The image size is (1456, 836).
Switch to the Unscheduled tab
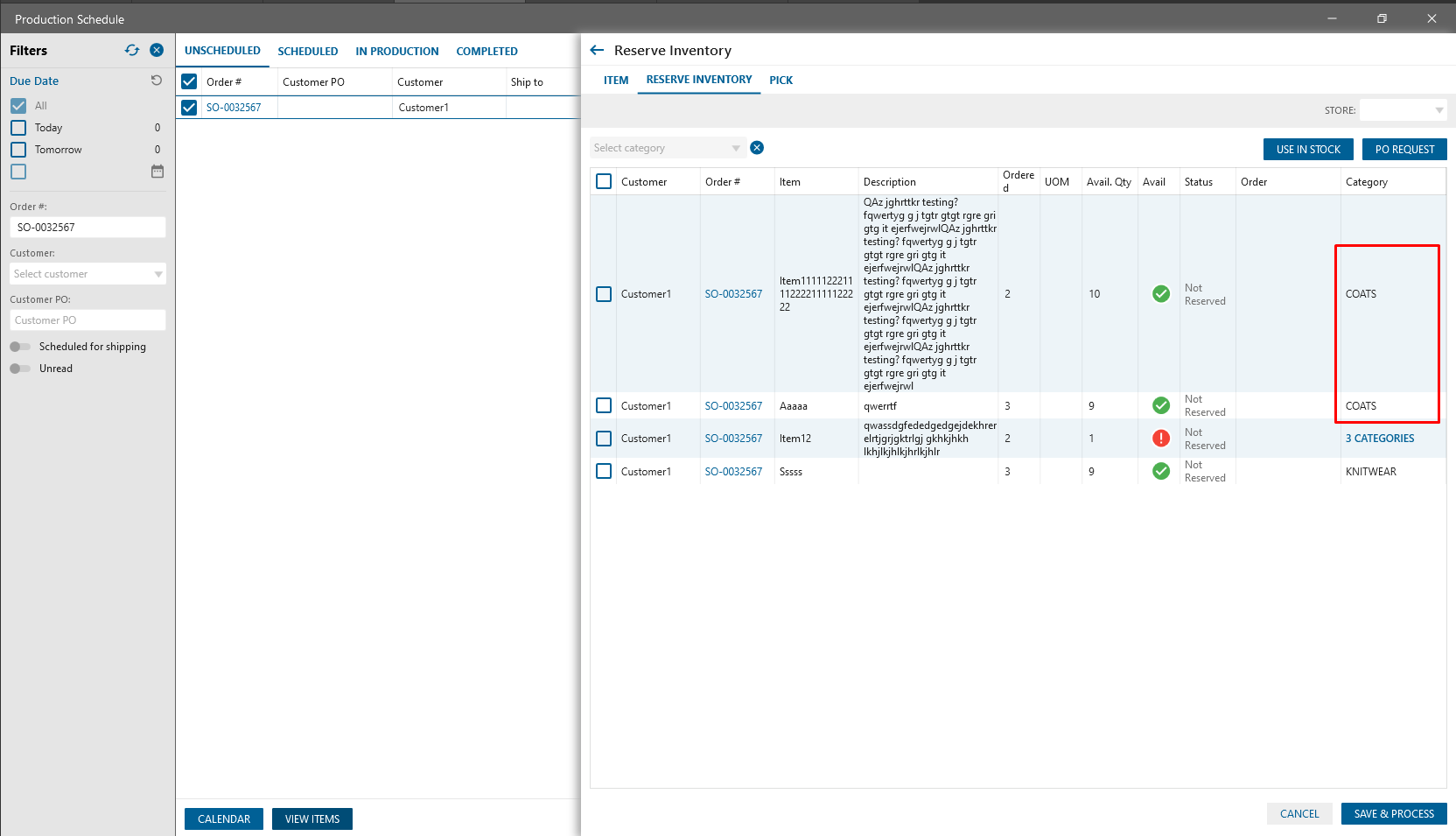click(222, 51)
